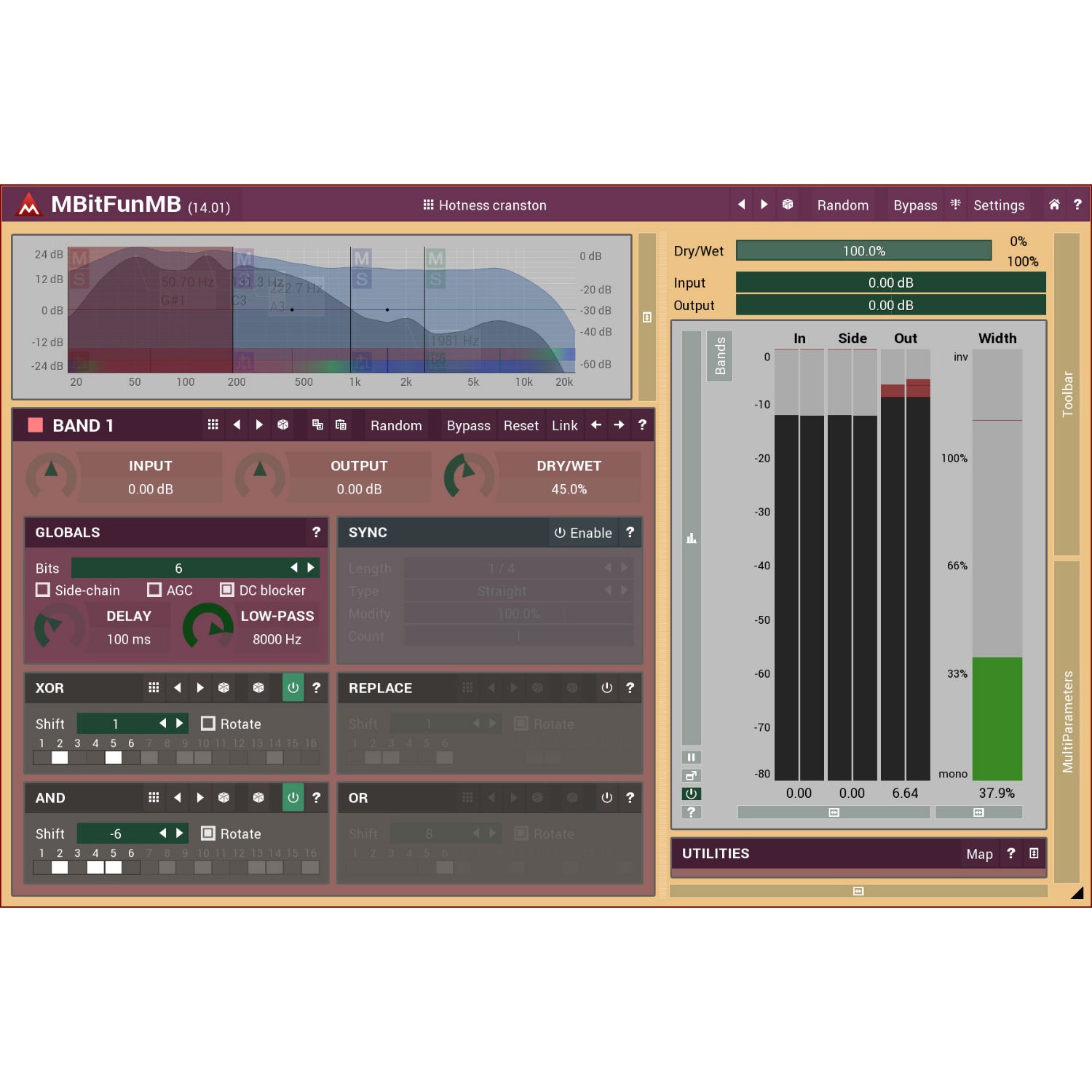Check the XOR Rotate checkbox
Image resolution: width=1092 pixels, height=1092 pixels.
pos(208,723)
